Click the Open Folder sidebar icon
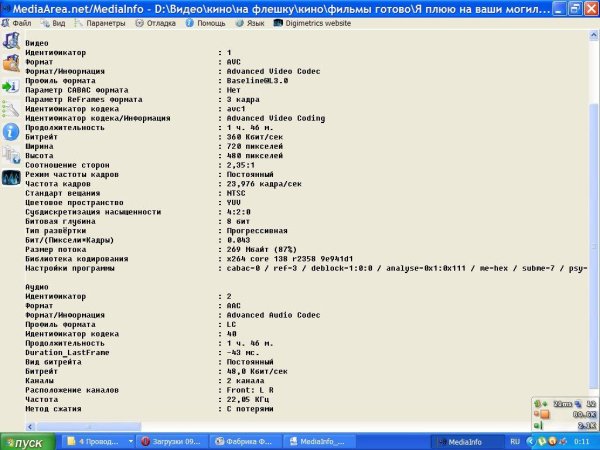 [x=11, y=63]
